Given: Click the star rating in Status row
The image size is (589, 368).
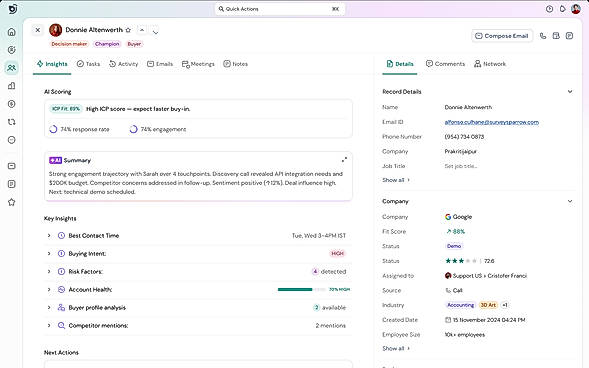Looking at the screenshot, I should 461,261.
